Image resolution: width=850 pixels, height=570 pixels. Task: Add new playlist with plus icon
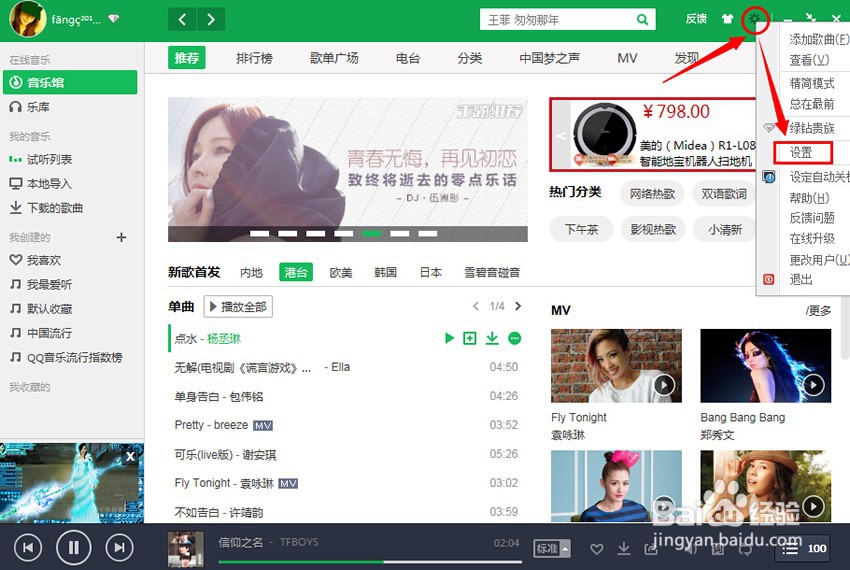[x=121, y=237]
